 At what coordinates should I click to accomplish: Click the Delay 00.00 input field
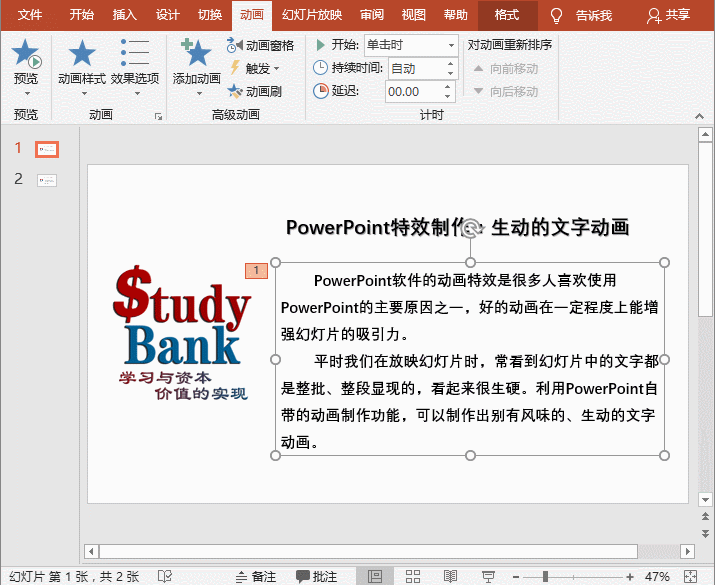pos(414,92)
